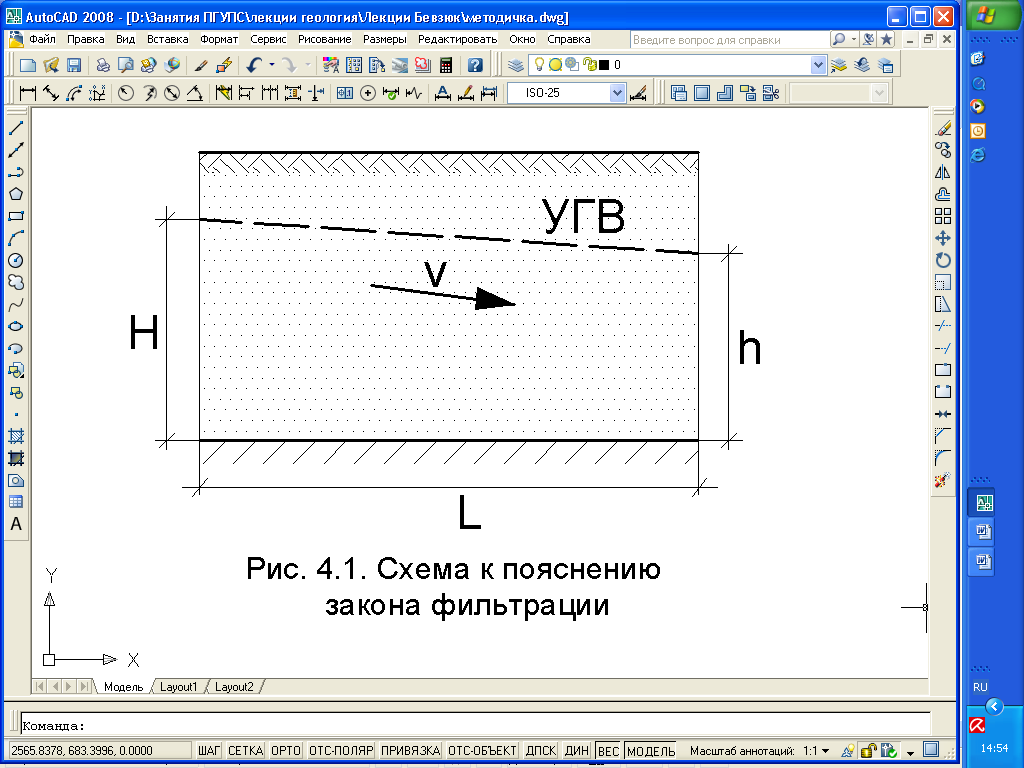This screenshot has height=768, width=1024.
Task: Click the black layer color swatch
Action: (x=604, y=65)
